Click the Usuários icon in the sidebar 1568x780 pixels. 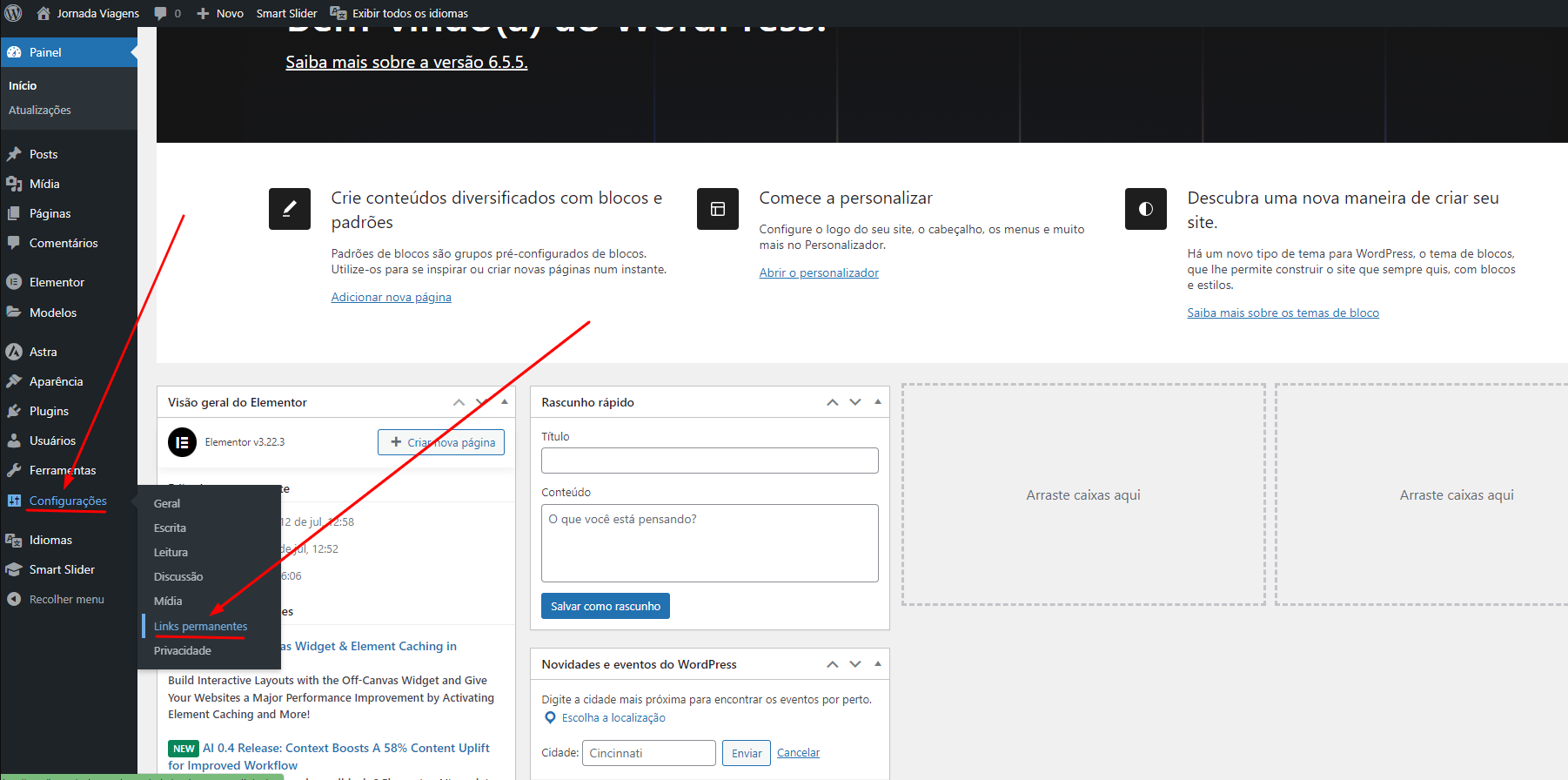coord(14,440)
